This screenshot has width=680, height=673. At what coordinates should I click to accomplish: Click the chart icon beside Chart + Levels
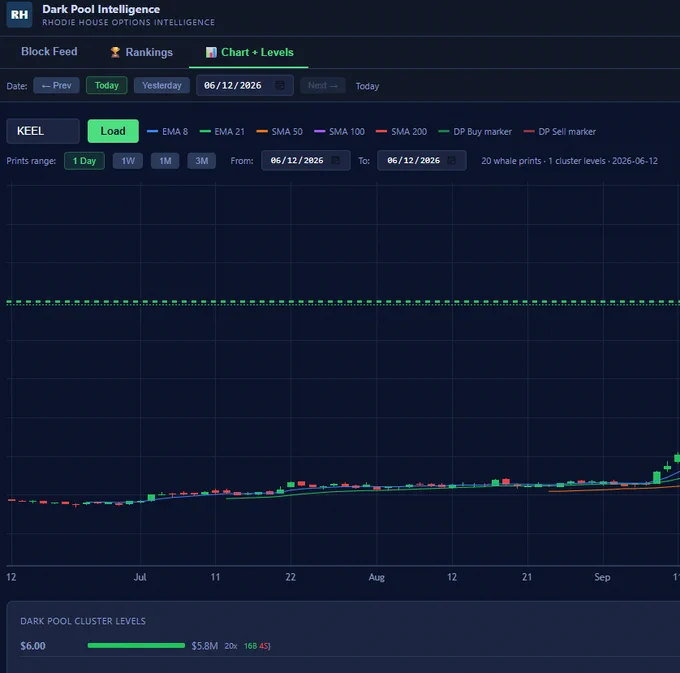coord(211,52)
